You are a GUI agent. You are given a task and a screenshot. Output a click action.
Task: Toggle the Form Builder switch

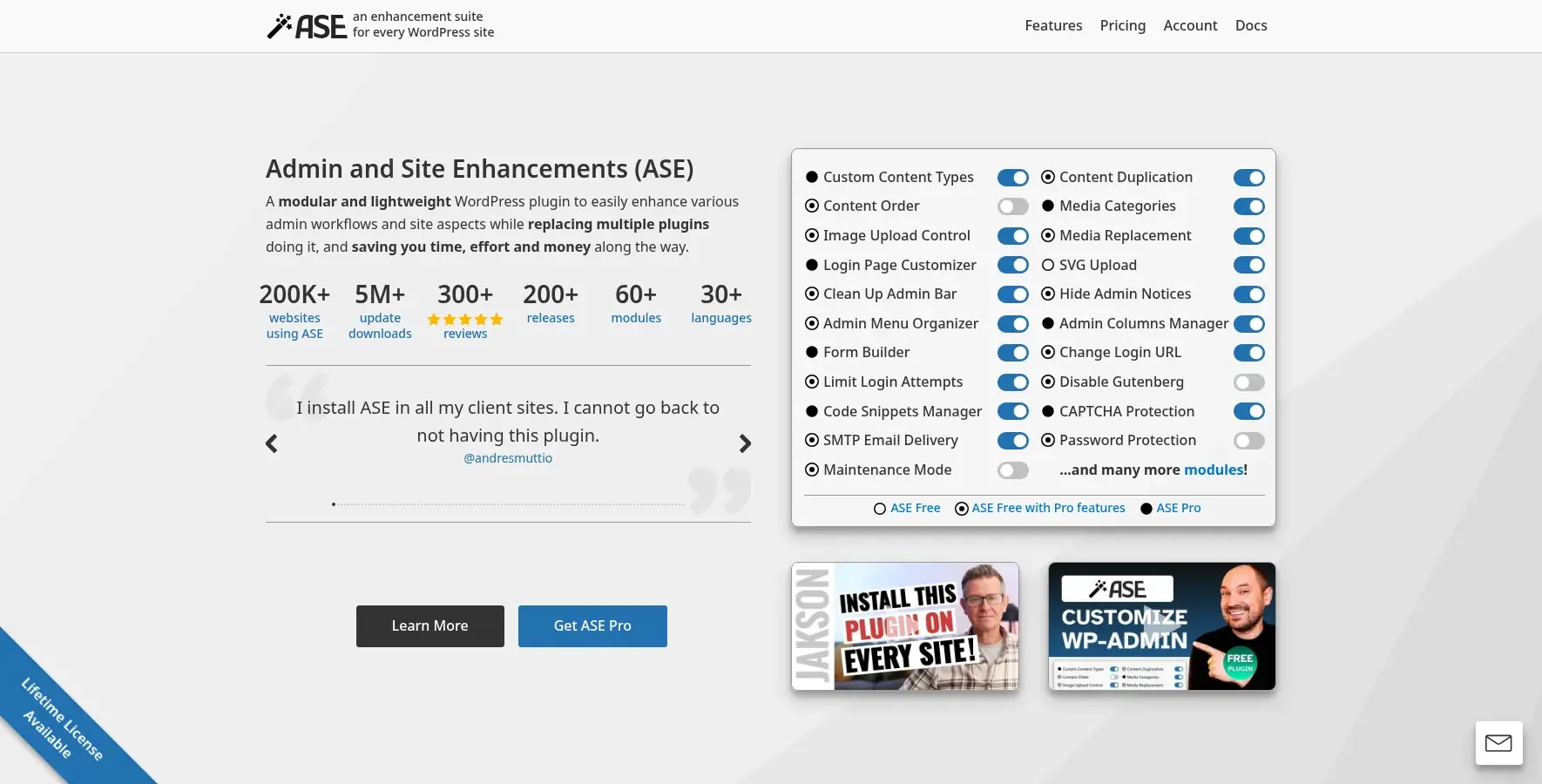(1013, 353)
